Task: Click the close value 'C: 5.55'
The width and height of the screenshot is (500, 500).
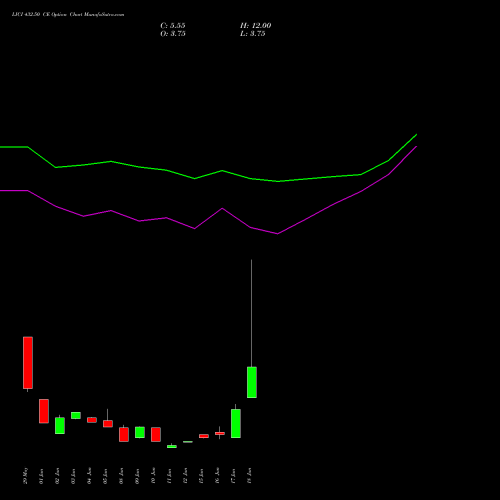Action: coord(173,26)
